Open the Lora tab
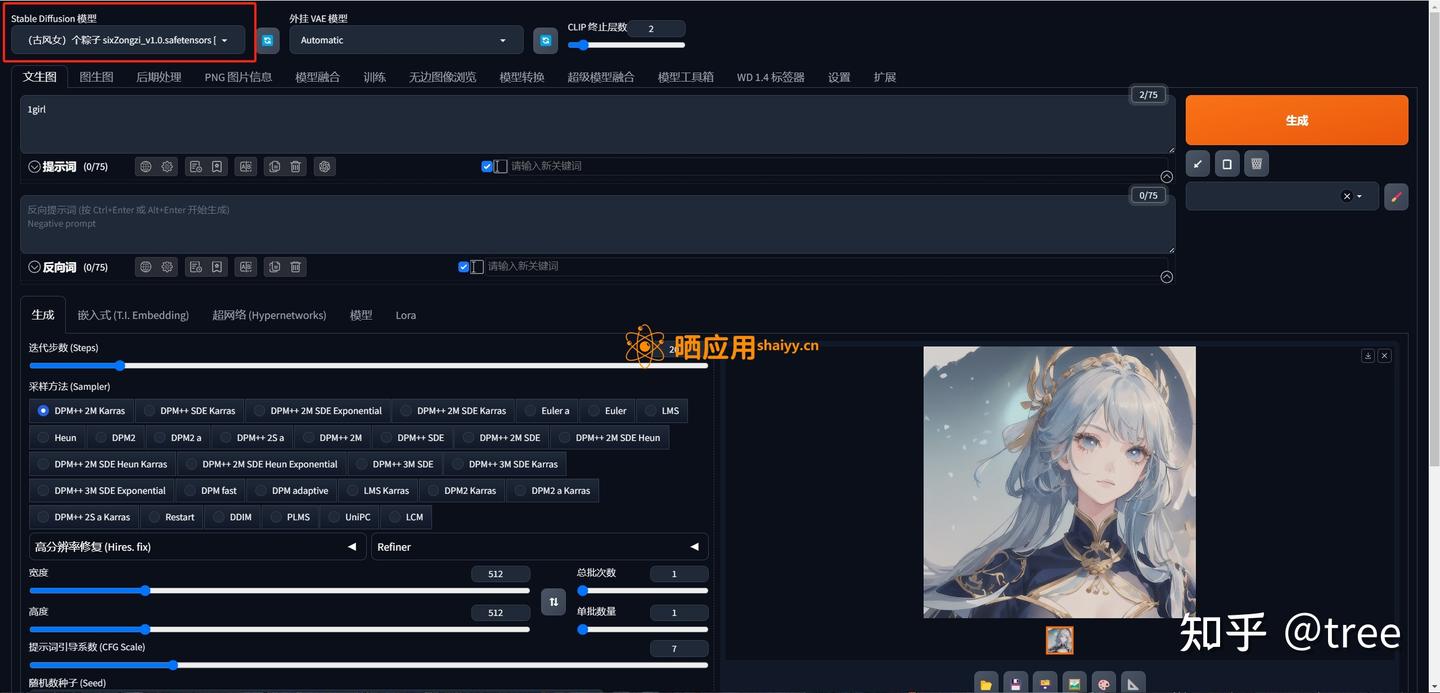 [405, 314]
